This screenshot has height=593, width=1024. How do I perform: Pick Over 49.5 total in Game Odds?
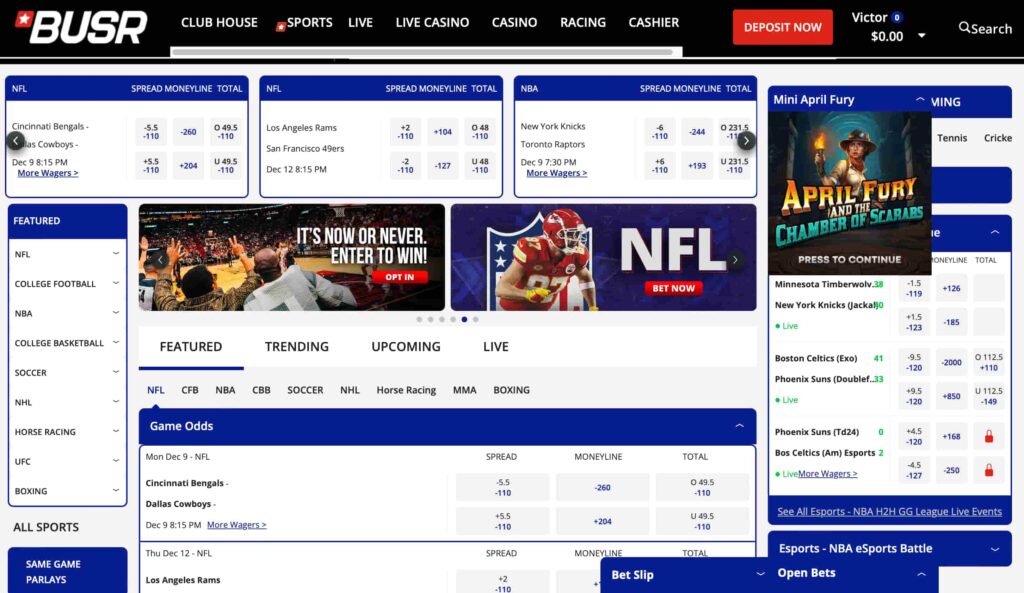(x=702, y=487)
